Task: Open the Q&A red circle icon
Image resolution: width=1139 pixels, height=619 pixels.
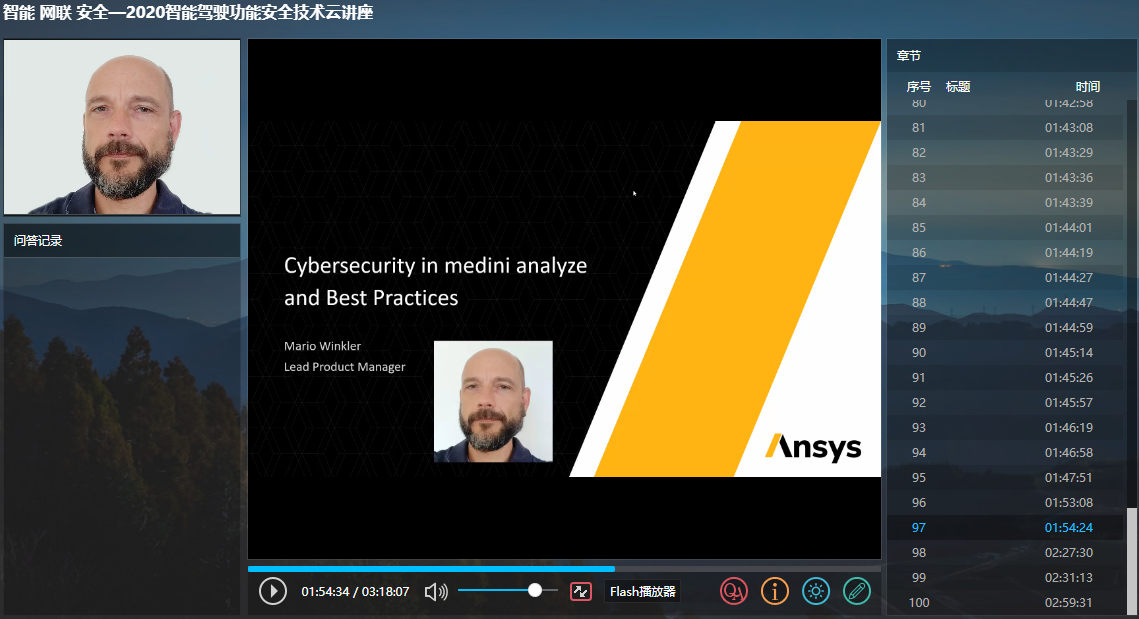Action: click(x=734, y=591)
